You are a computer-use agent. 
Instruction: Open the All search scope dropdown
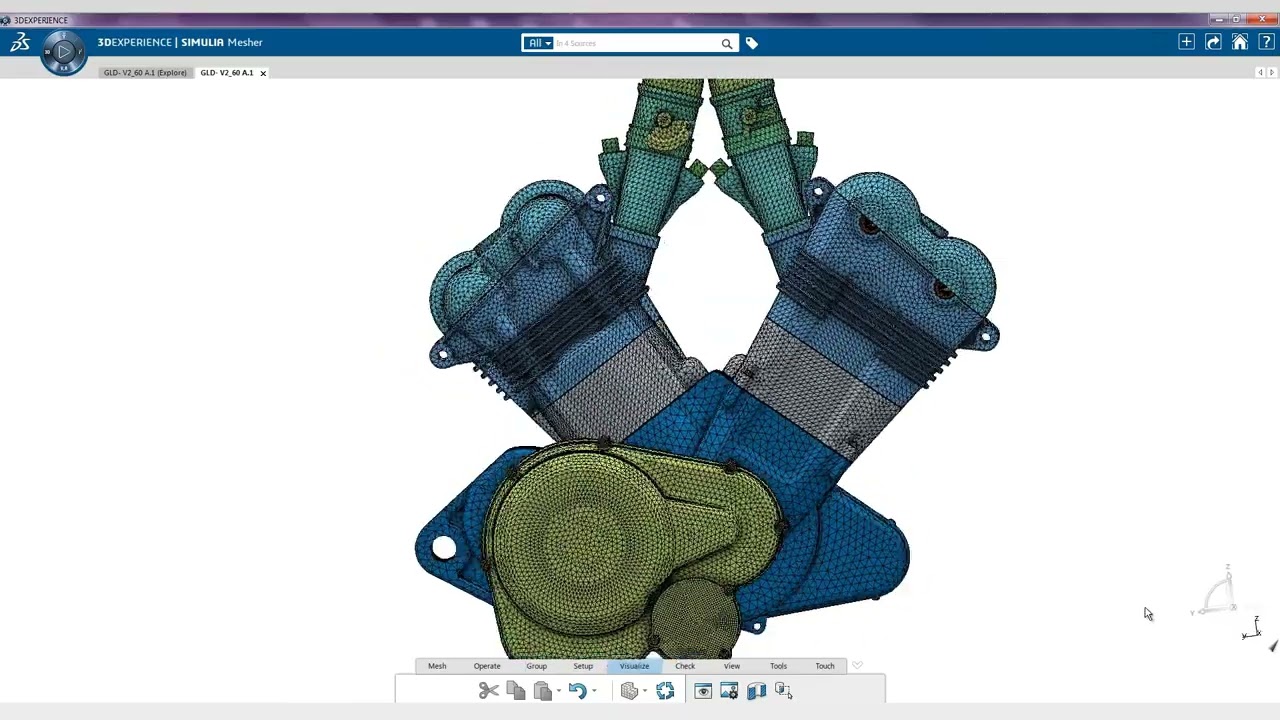click(x=537, y=43)
